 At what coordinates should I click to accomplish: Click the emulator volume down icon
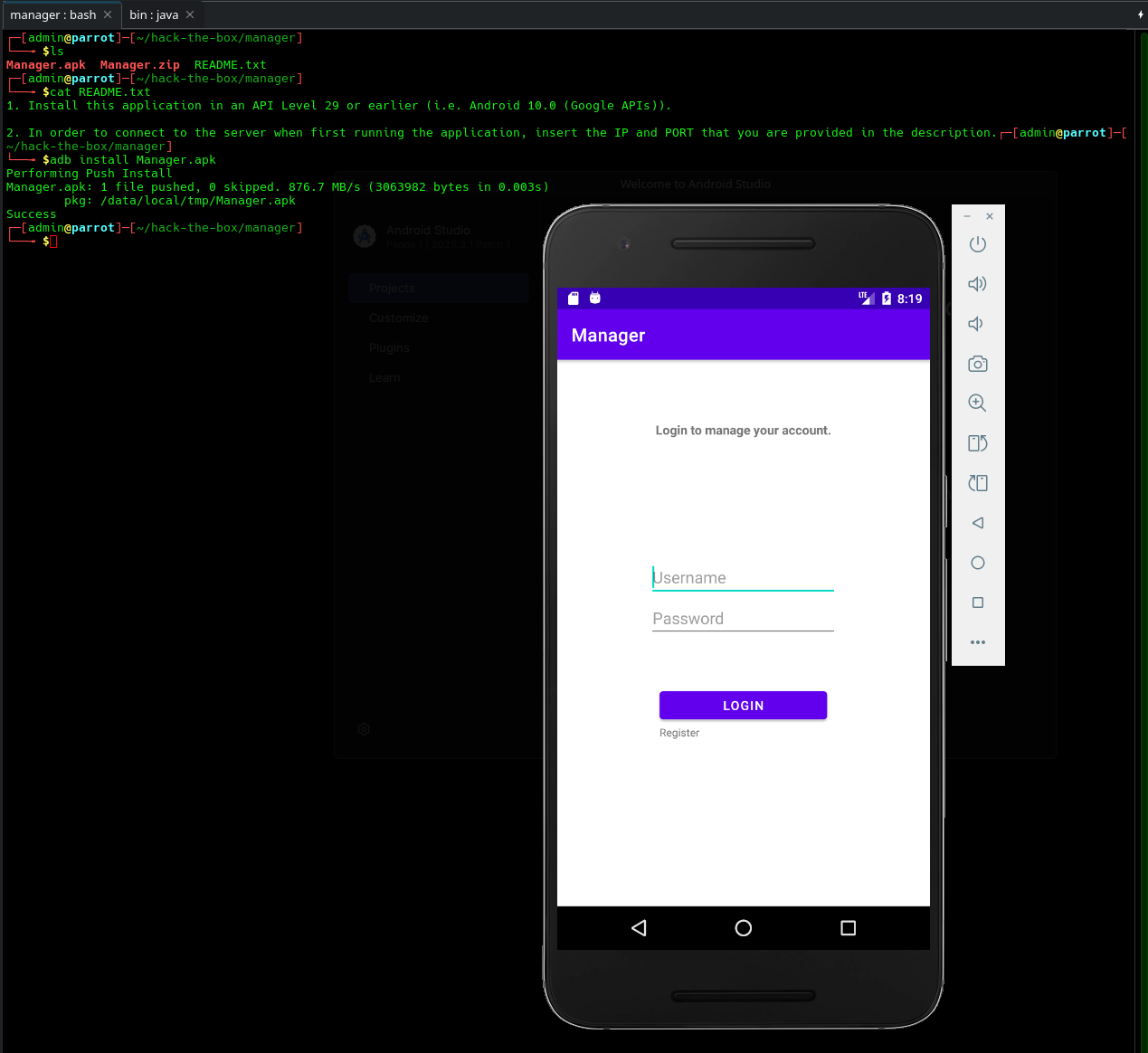pyautogui.click(x=976, y=324)
